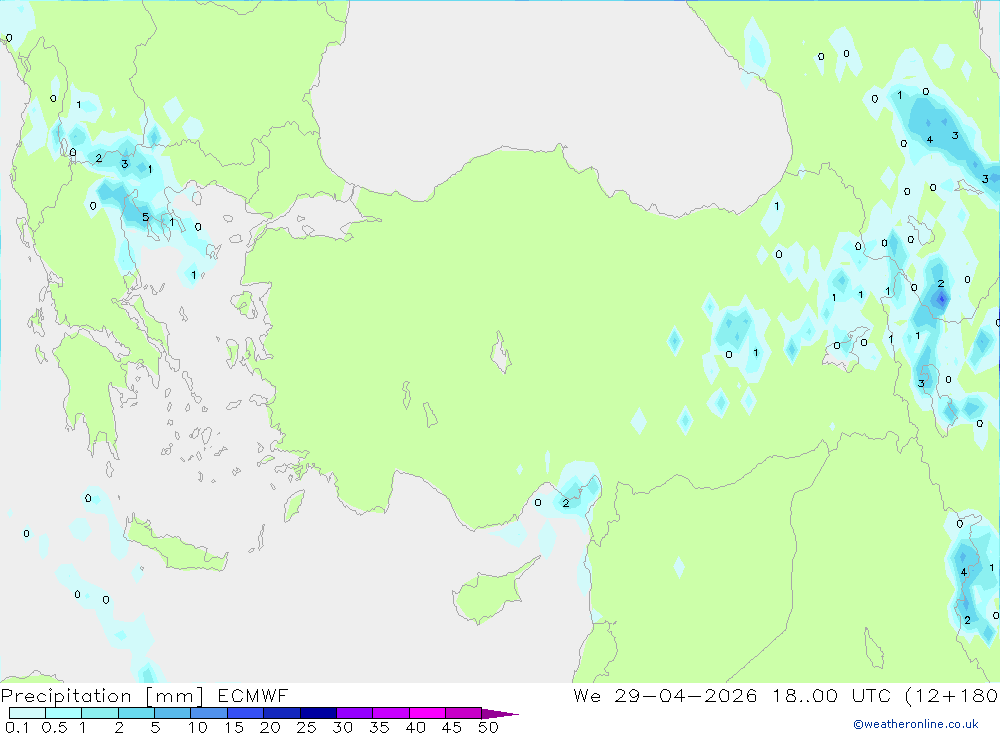Click the 'UTC' timezone label
Screen dimensions: 1000x733
click(871, 695)
